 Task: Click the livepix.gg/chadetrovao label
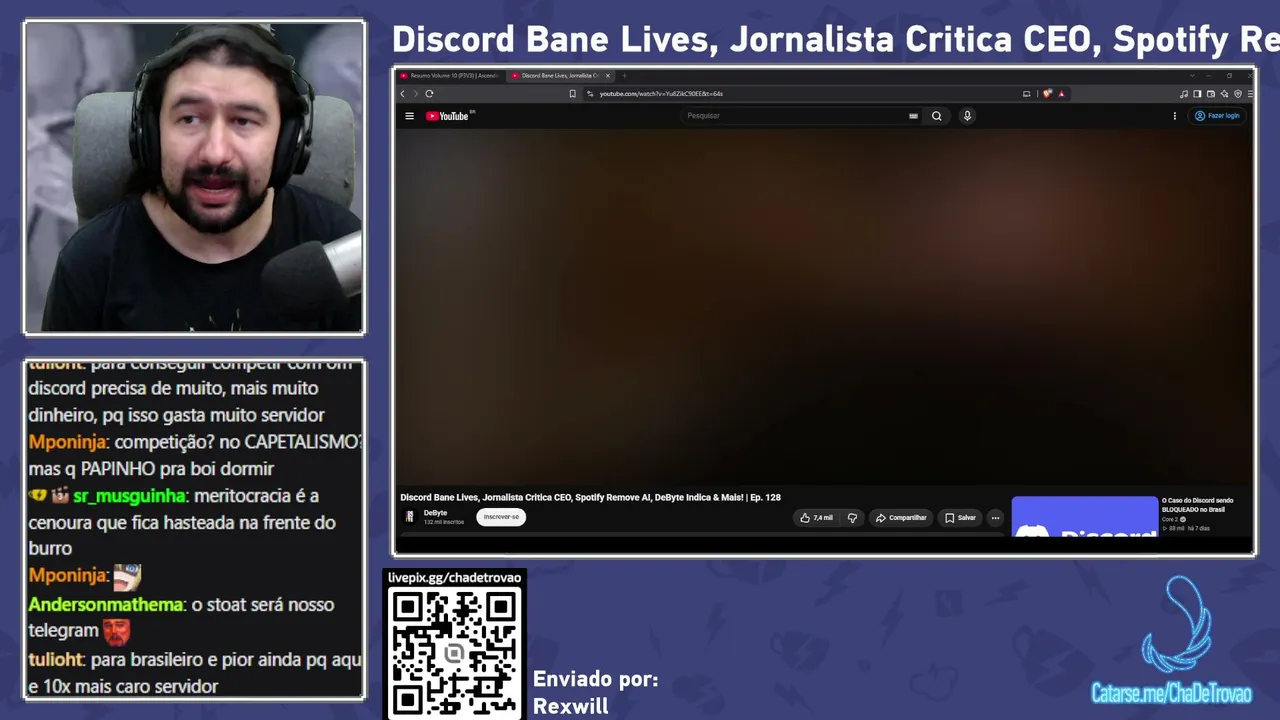point(454,578)
